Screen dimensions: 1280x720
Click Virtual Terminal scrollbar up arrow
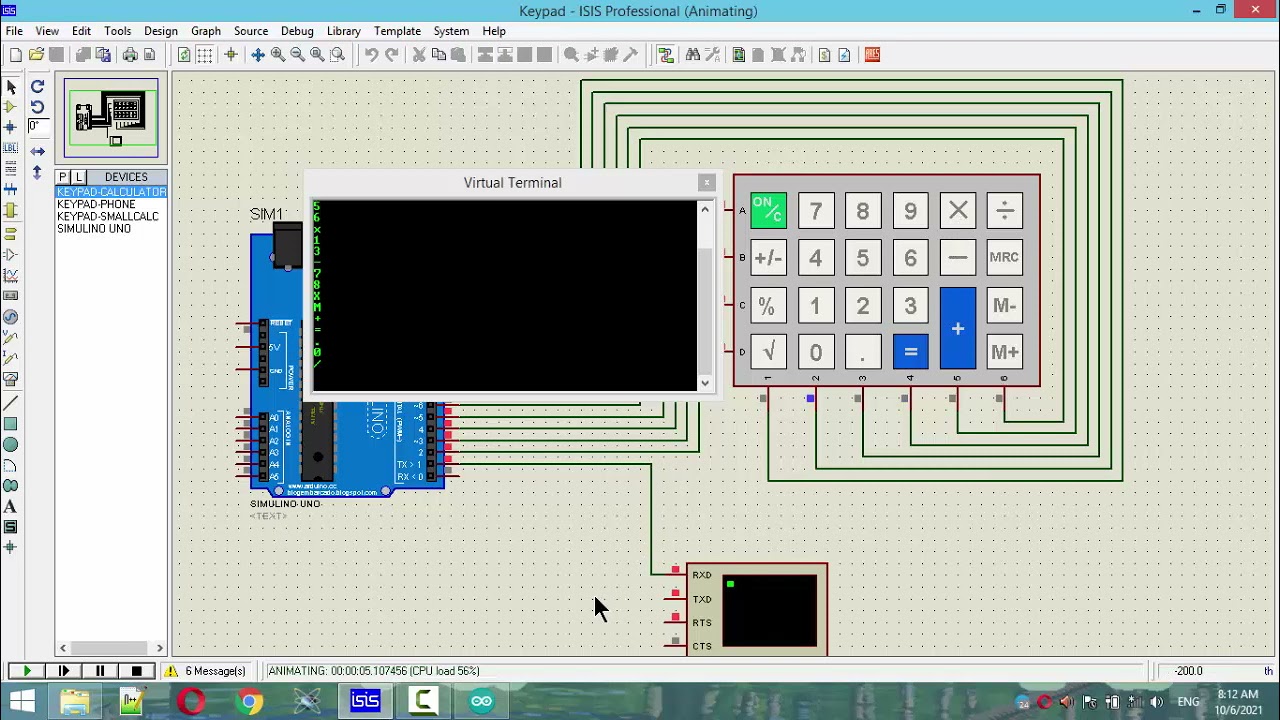705,208
